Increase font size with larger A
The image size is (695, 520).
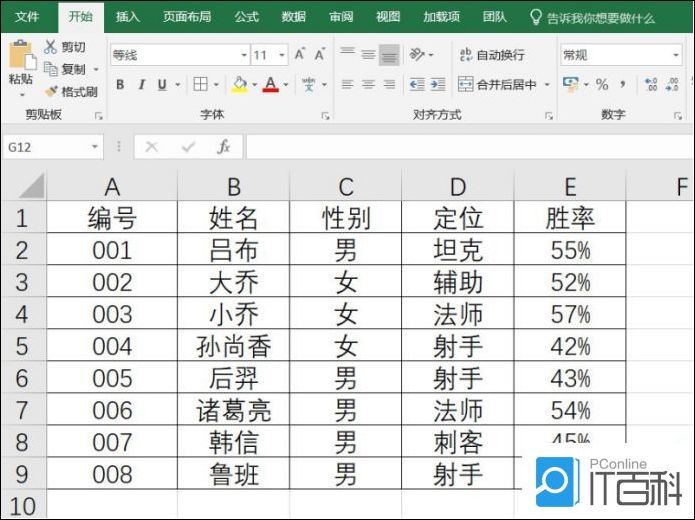coord(300,55)
